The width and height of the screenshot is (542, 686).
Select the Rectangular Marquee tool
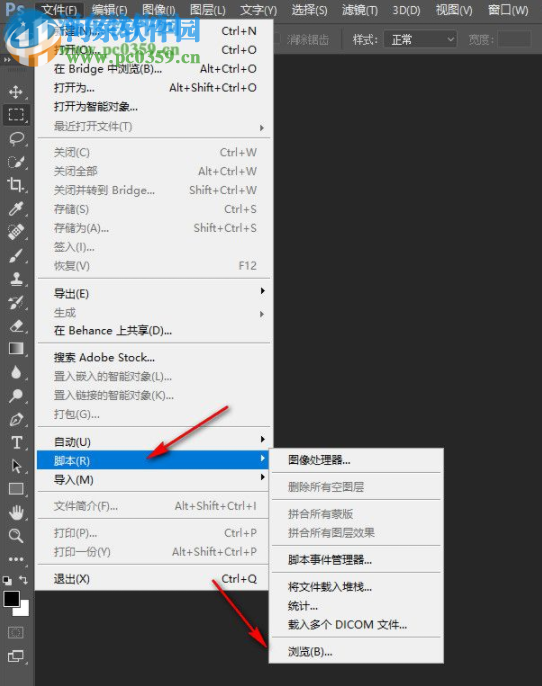click(16, 115)
